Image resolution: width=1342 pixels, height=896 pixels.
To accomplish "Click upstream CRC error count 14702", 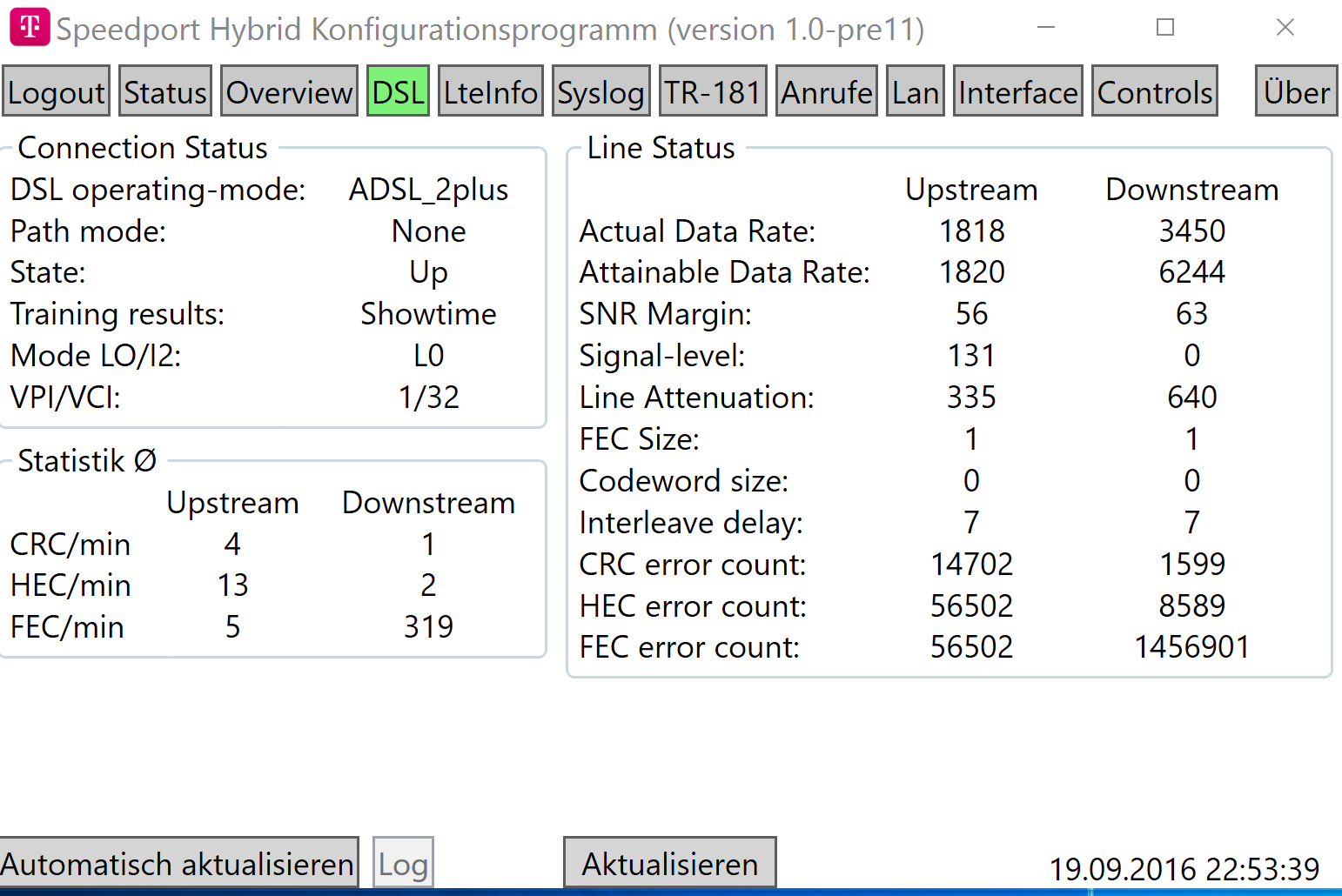I will pyautogui.click(x=971, y=565).
